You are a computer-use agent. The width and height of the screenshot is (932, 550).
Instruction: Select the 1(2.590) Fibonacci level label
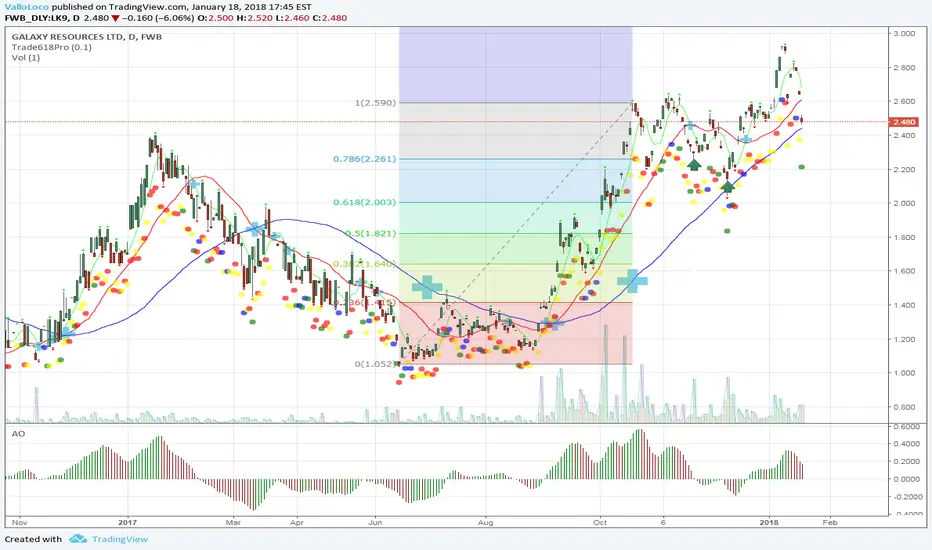(376, 103)
